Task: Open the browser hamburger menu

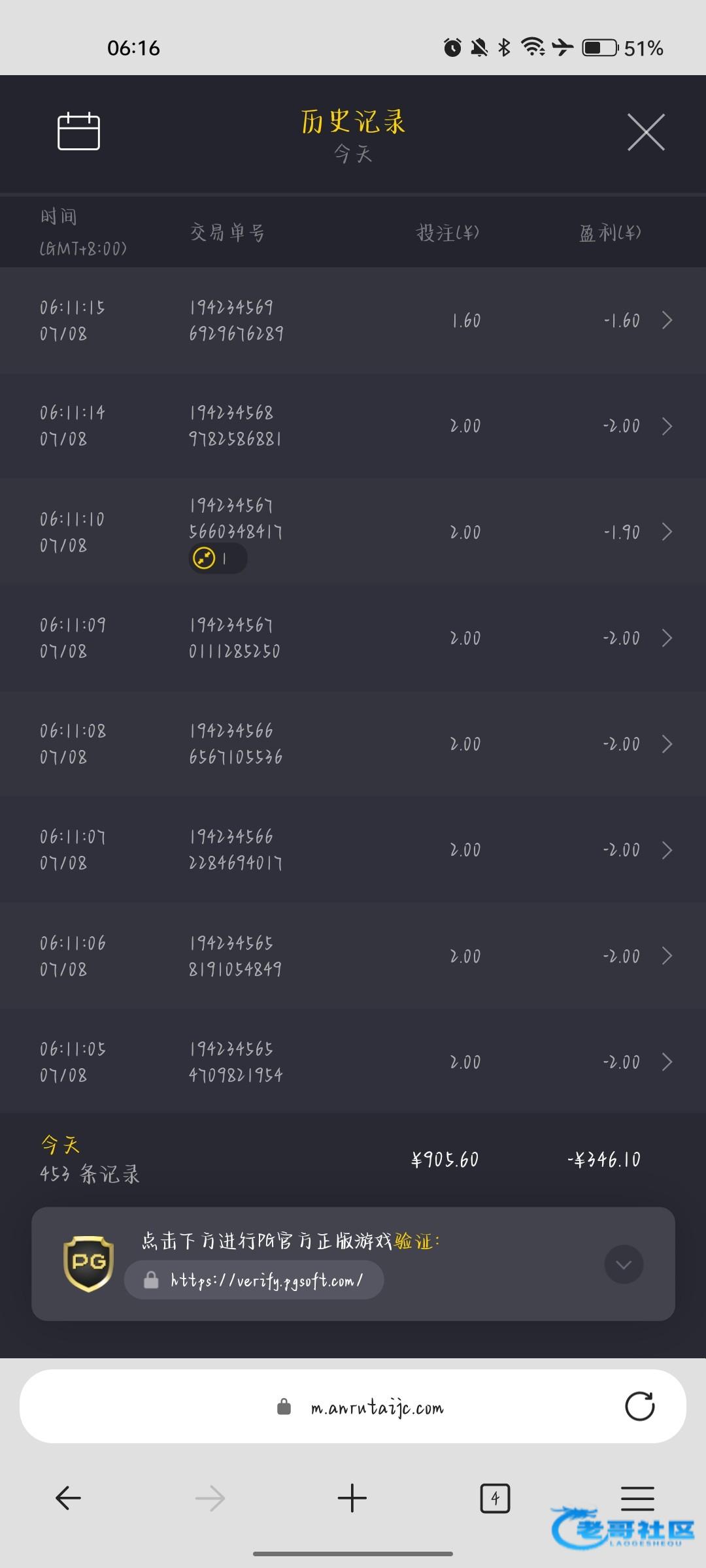Action: 637,1498
